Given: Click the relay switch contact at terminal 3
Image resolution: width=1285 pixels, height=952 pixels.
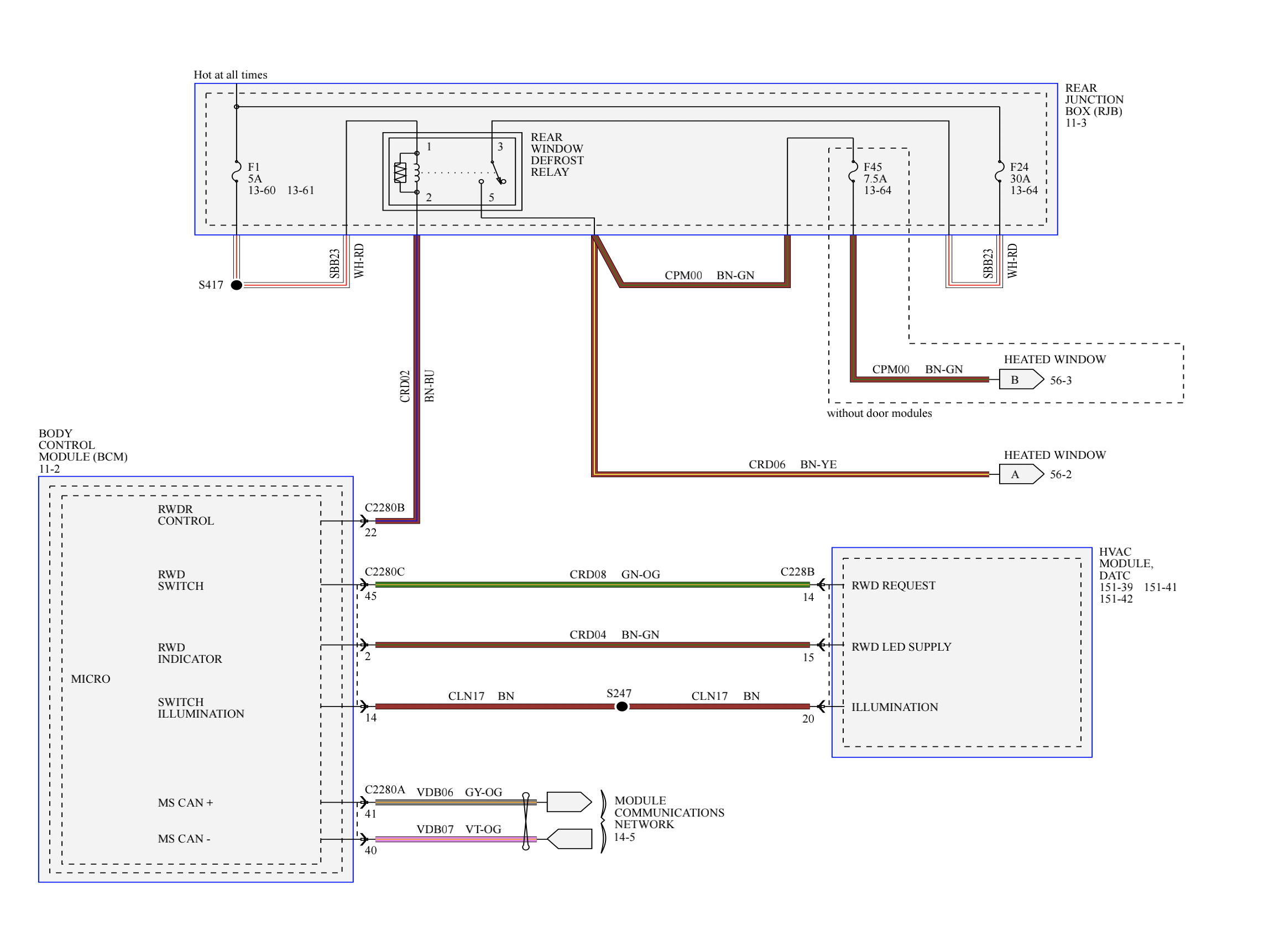Looking at the screenshot, I should (x=498, y=172).
